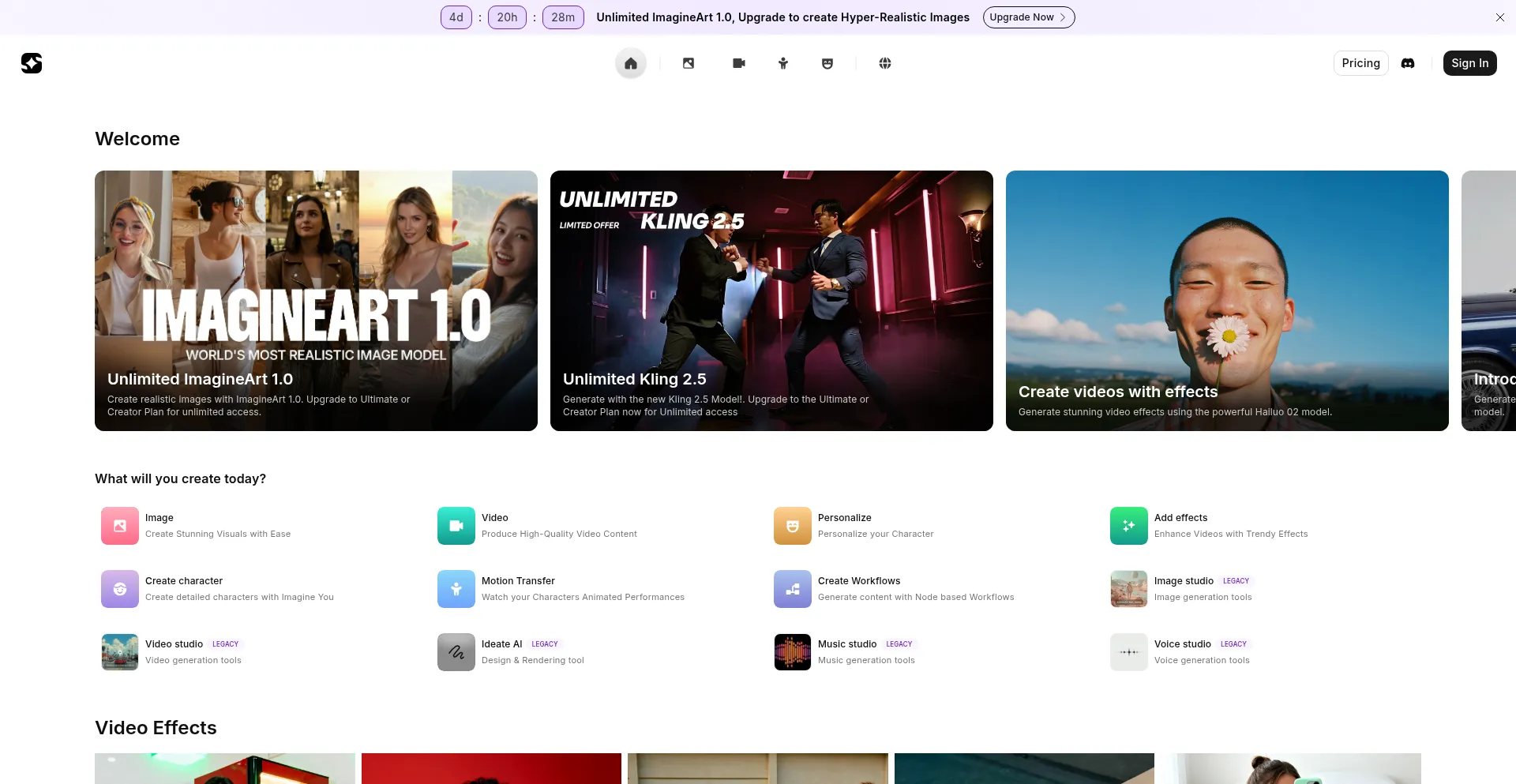
Task: Click the home icon in top navigation
Action: click(630, 63)
